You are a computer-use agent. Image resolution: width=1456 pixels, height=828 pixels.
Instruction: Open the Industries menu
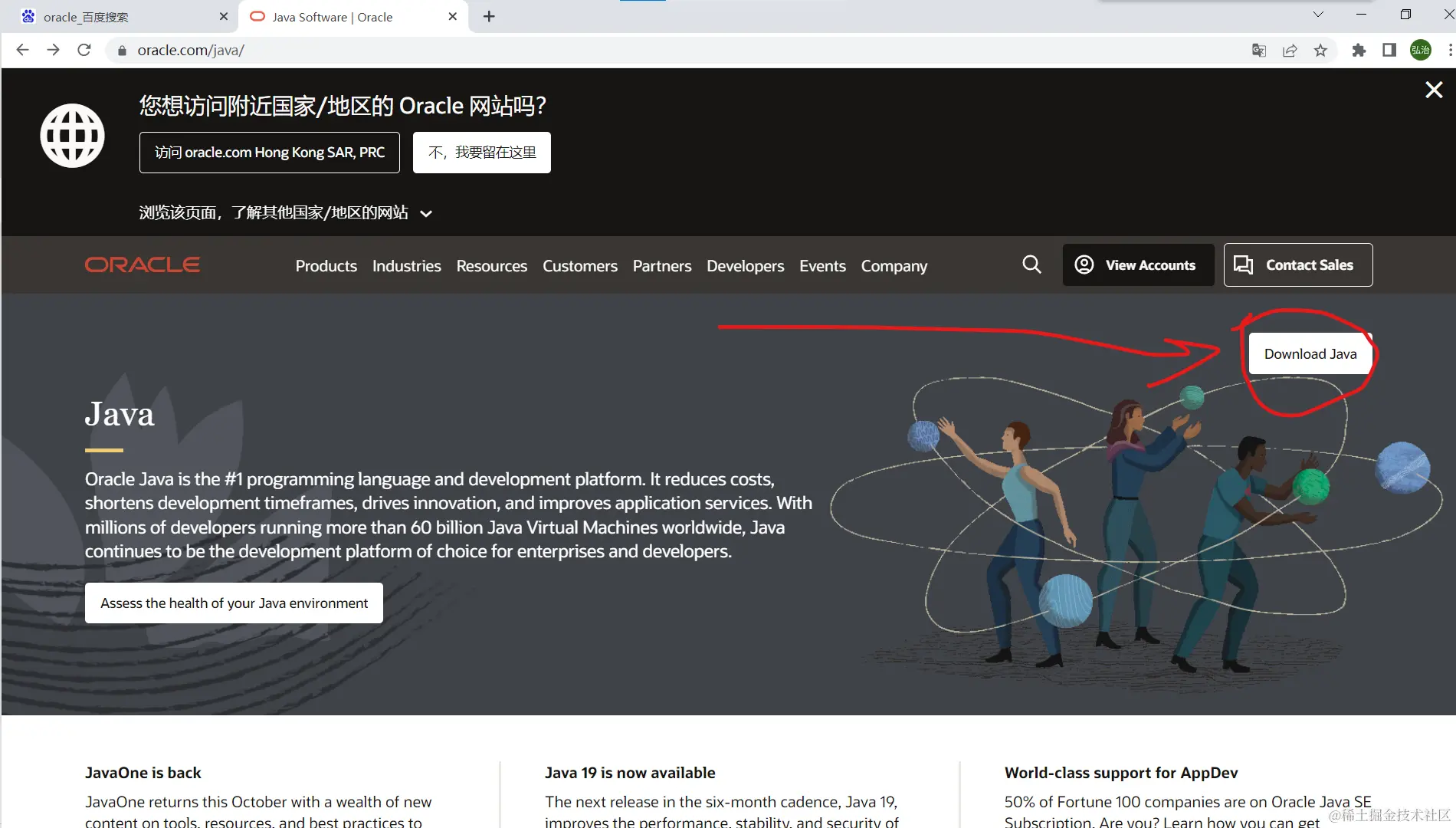[x=407, y=266]
